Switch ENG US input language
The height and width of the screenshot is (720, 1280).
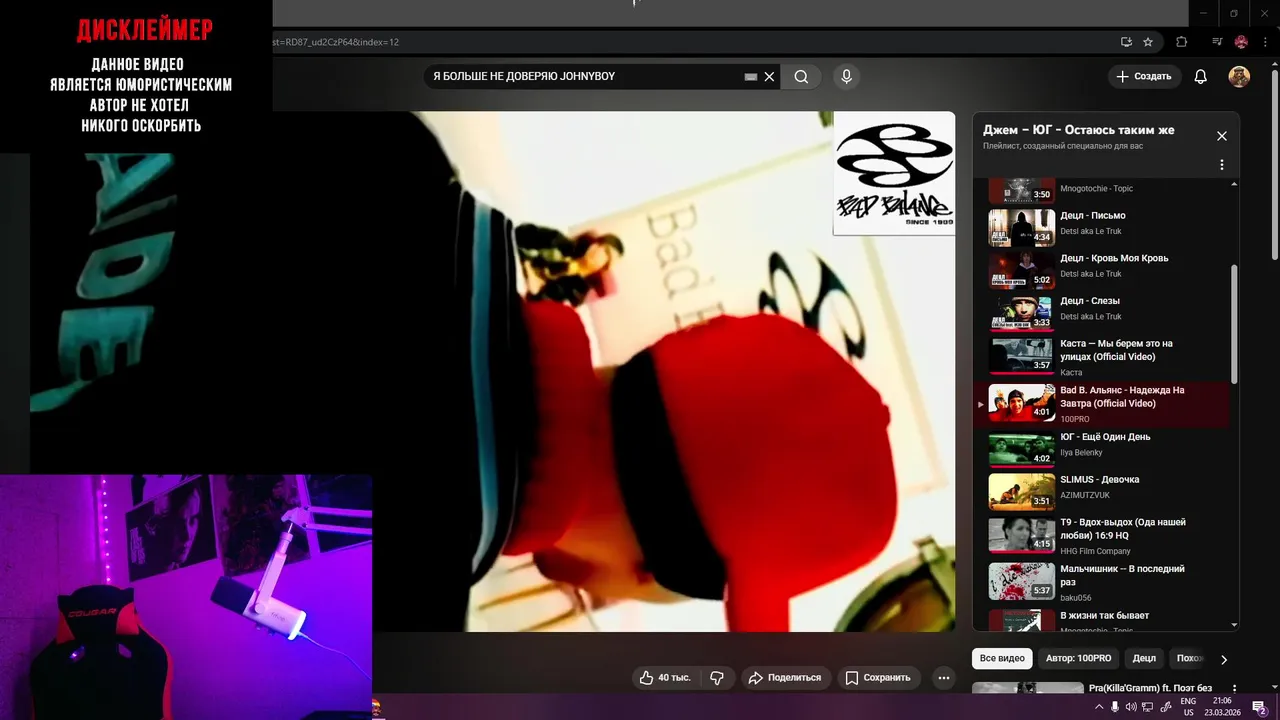tap(1188, 707)
